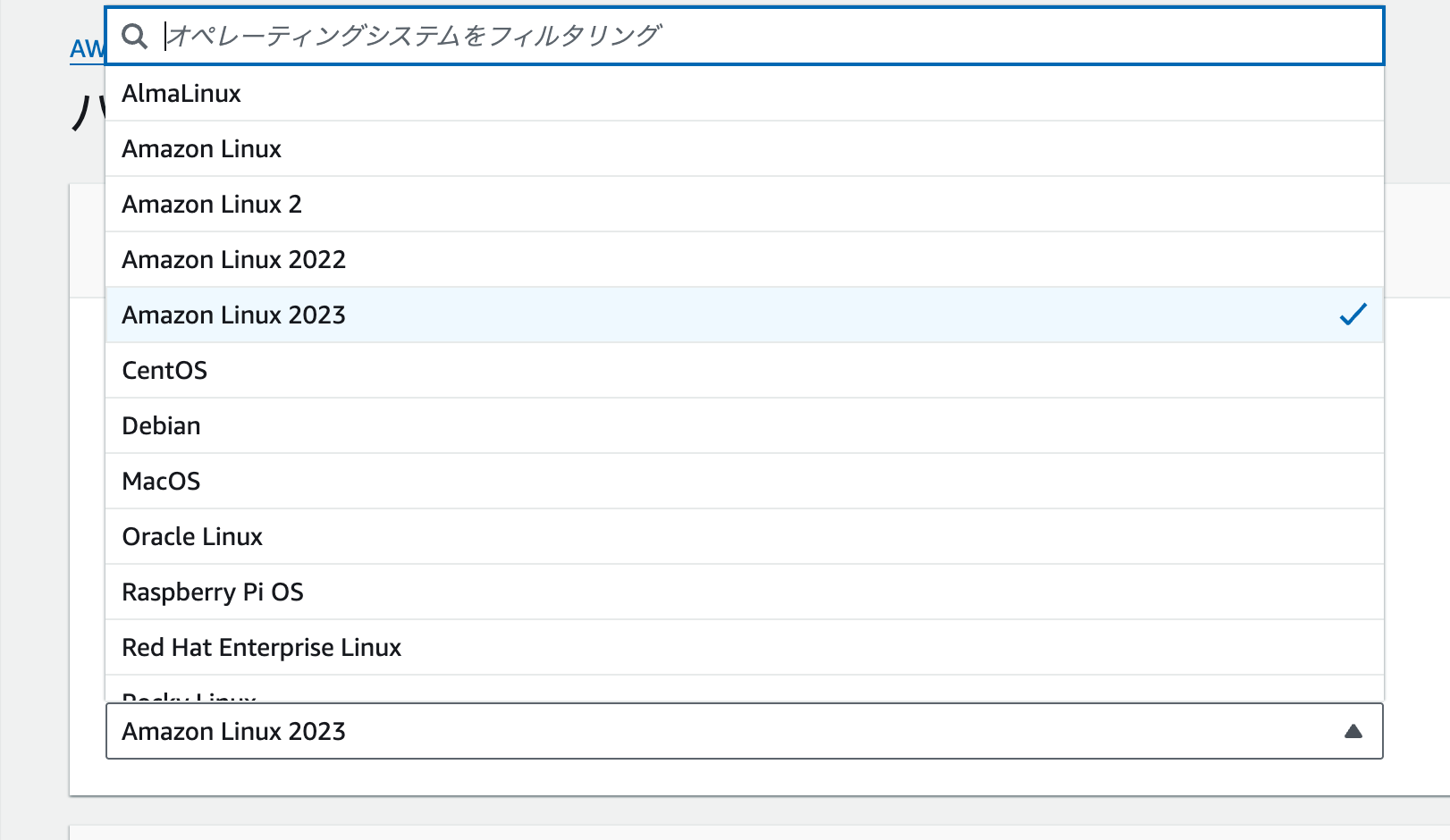Choose Amazon Linux option
Screen dimensions: 1450x840
(202, 149)
